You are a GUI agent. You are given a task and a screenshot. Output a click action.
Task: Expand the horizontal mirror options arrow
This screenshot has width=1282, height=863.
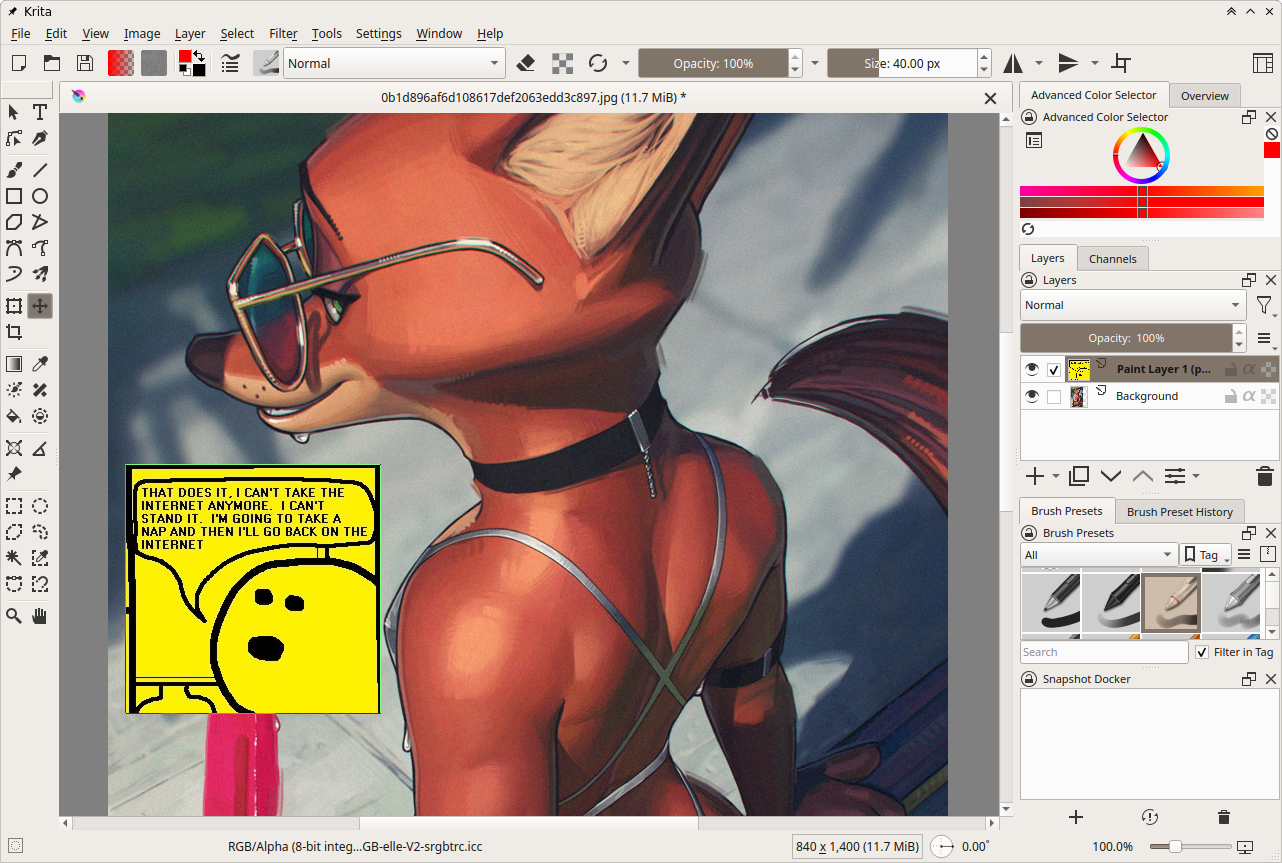tap(1039, 63)
